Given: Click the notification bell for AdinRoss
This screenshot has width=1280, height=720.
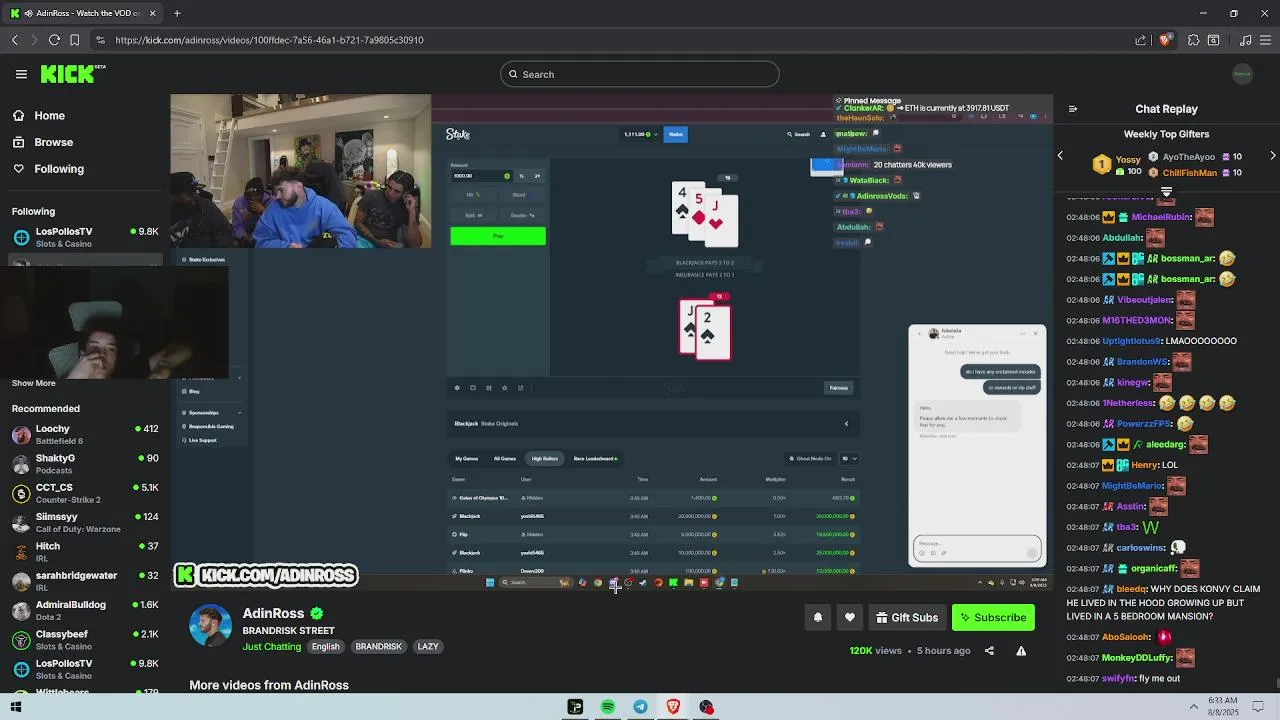Looking at the screenshot, I should [817, 618].
